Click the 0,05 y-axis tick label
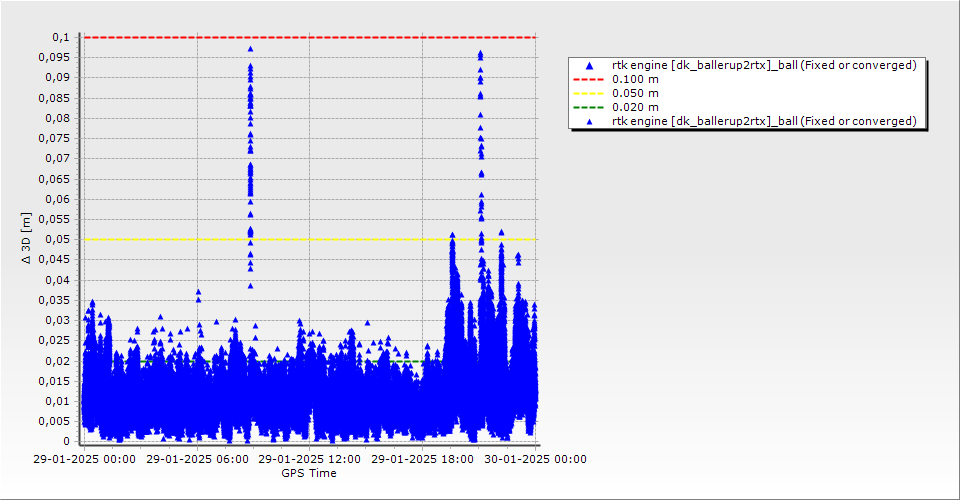The image size is (960, 500). click(x=57, y=239)
